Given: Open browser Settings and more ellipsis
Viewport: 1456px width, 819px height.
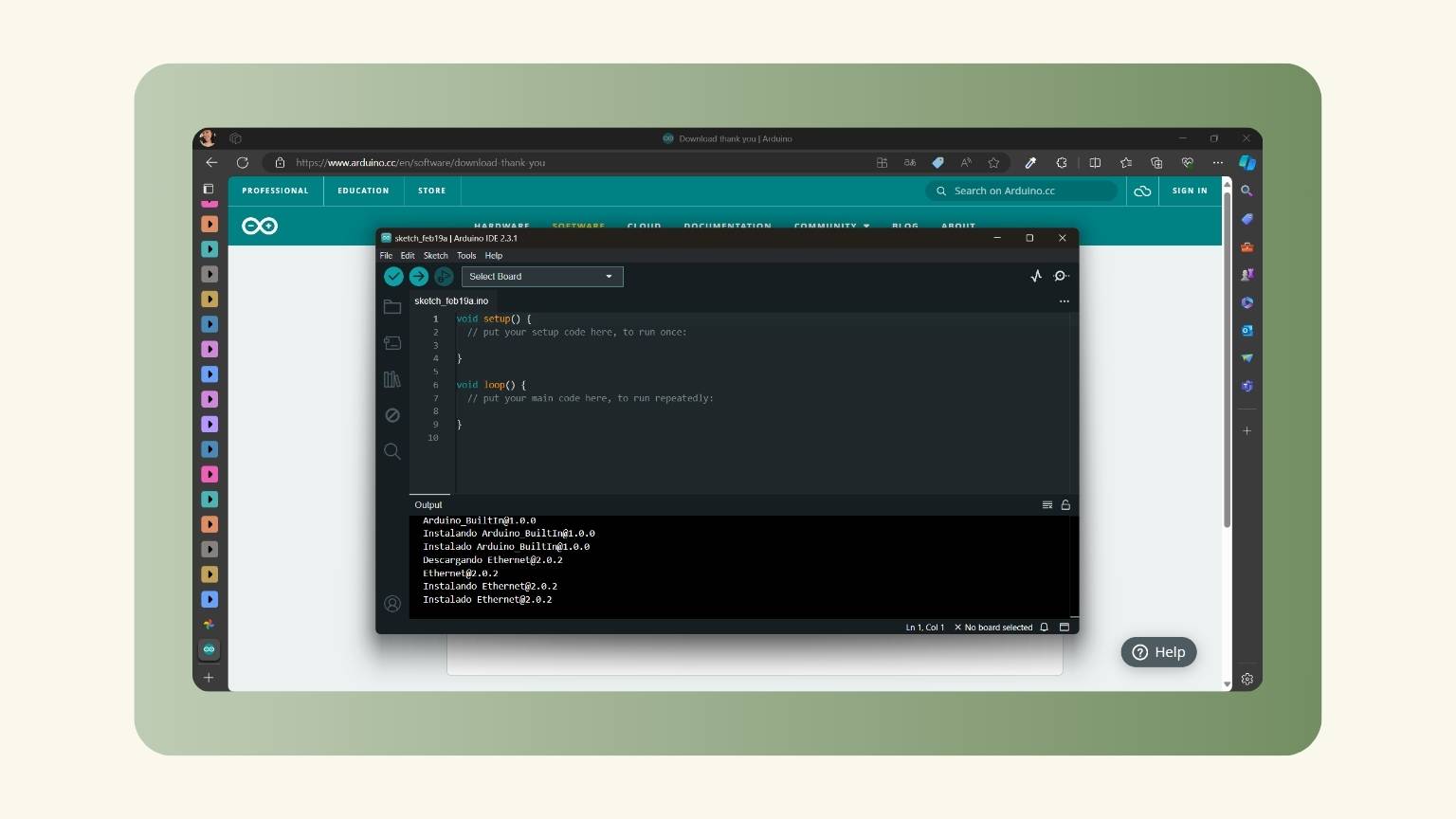Looking at the screenshot, I should (x=1218, y=162).
